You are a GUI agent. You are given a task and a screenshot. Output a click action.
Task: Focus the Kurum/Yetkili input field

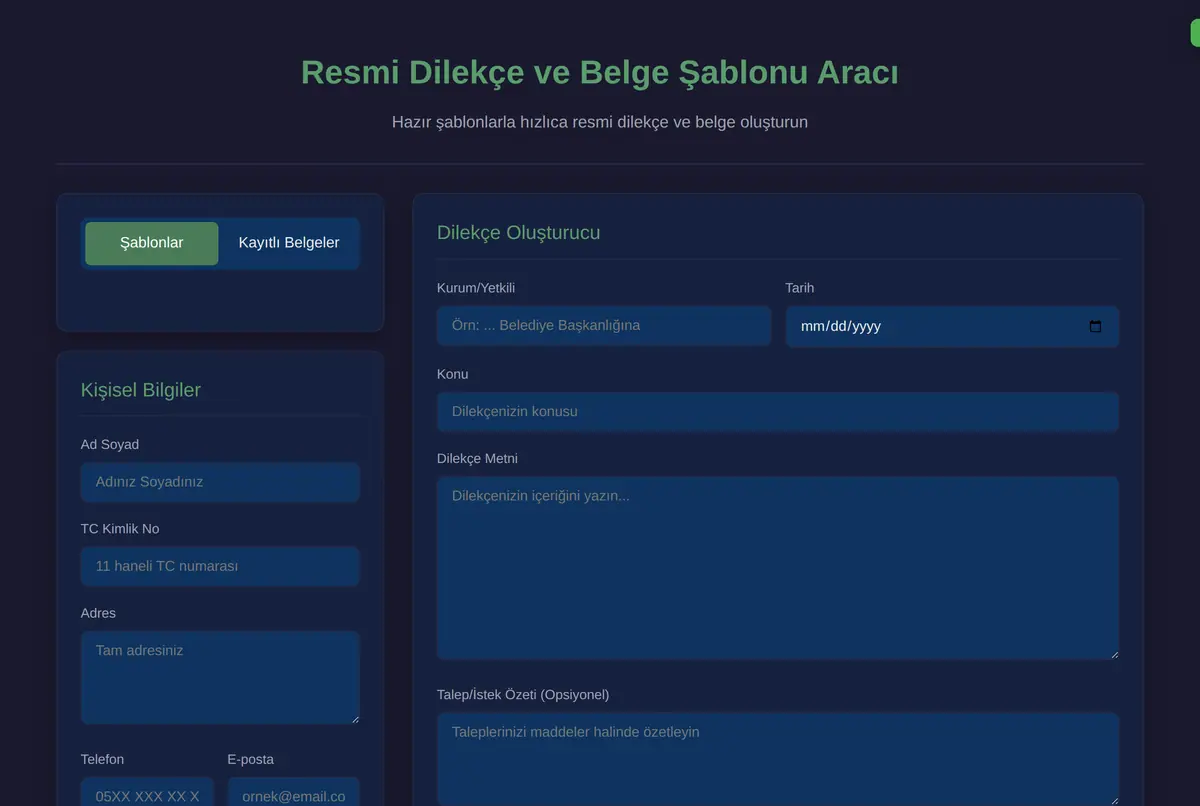click(604, 326)
